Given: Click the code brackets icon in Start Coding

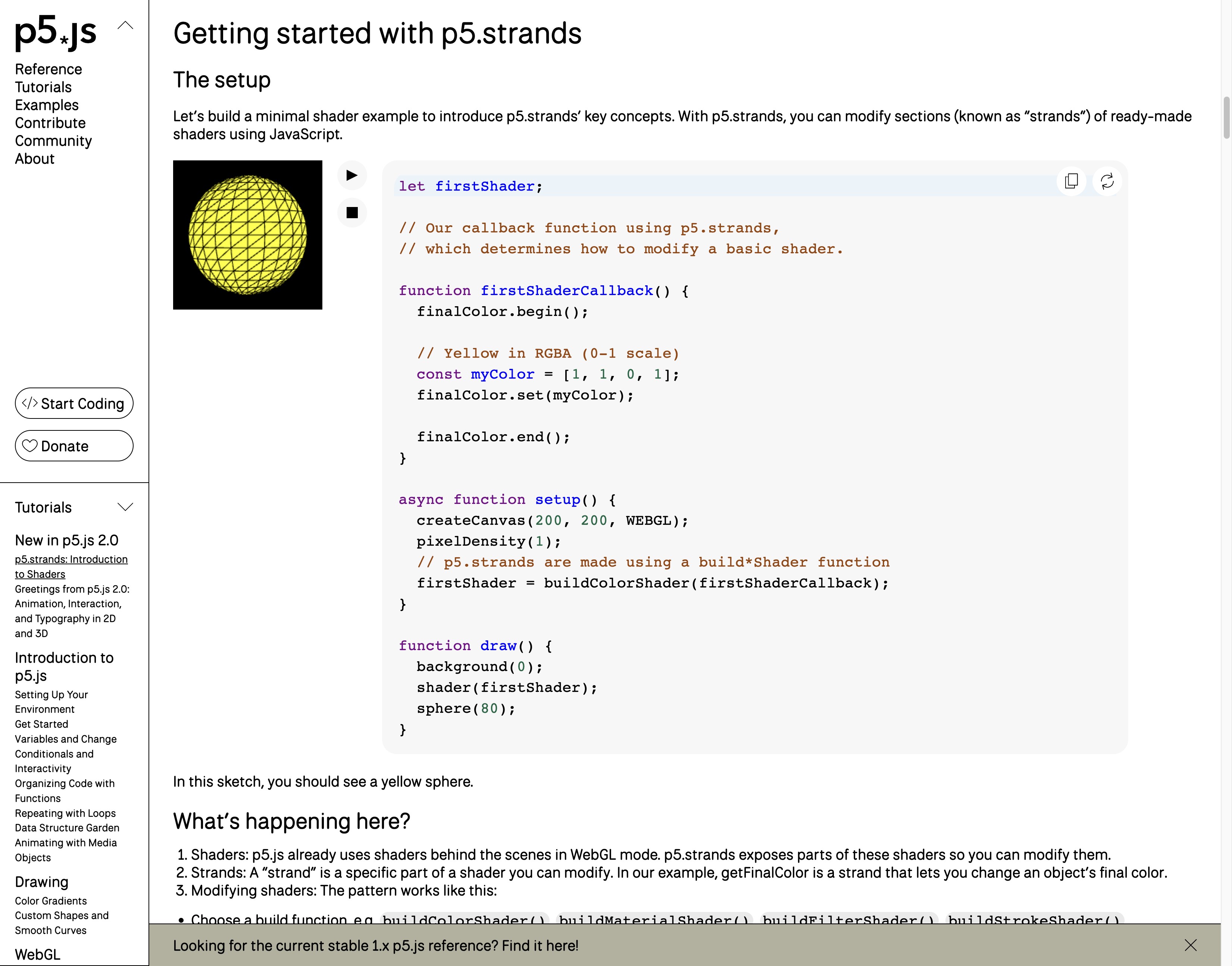Looking at the screenshot, I should [x=29, y=403].
